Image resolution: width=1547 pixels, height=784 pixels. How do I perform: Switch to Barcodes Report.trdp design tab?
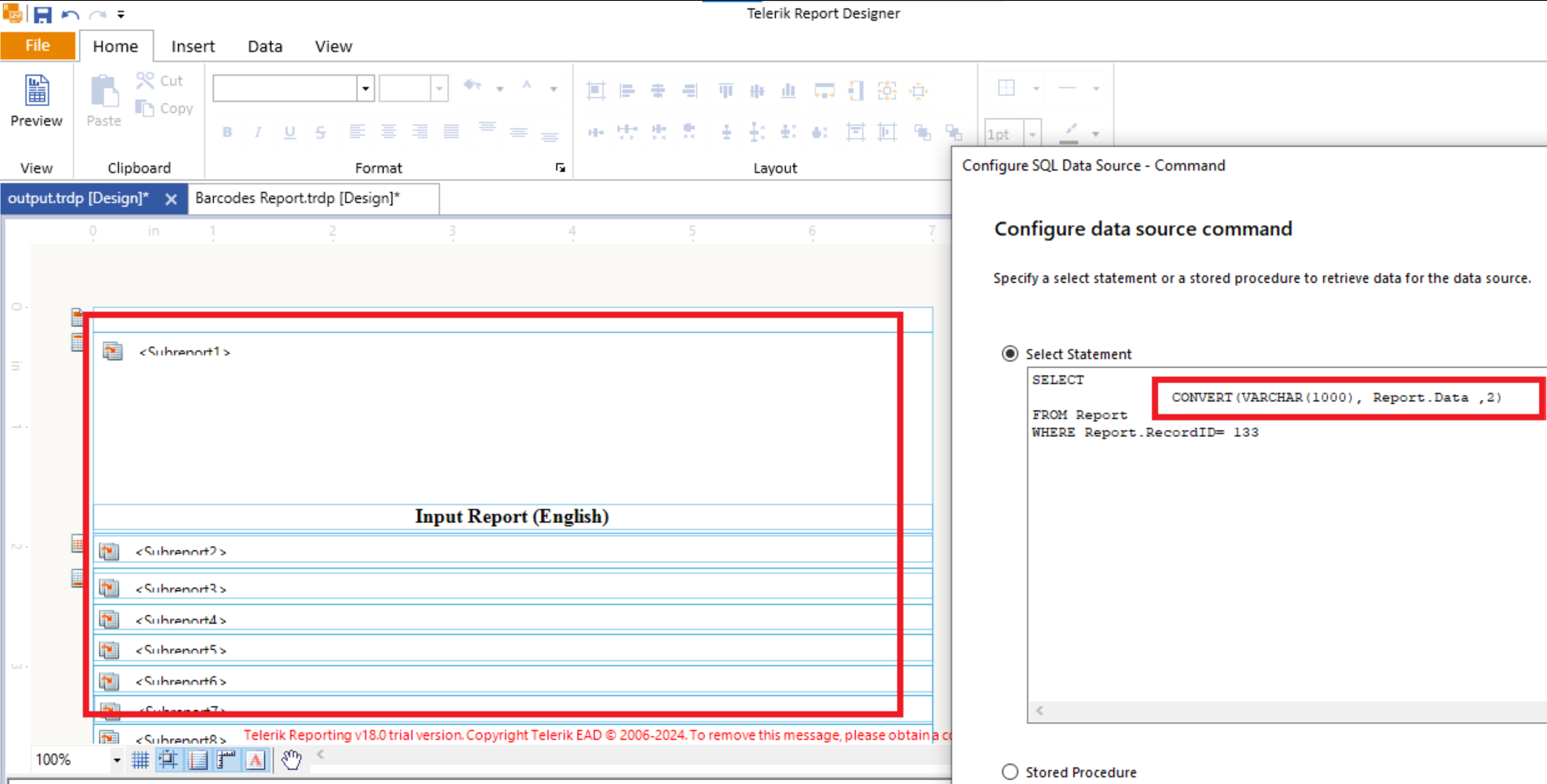coord(297,198)
